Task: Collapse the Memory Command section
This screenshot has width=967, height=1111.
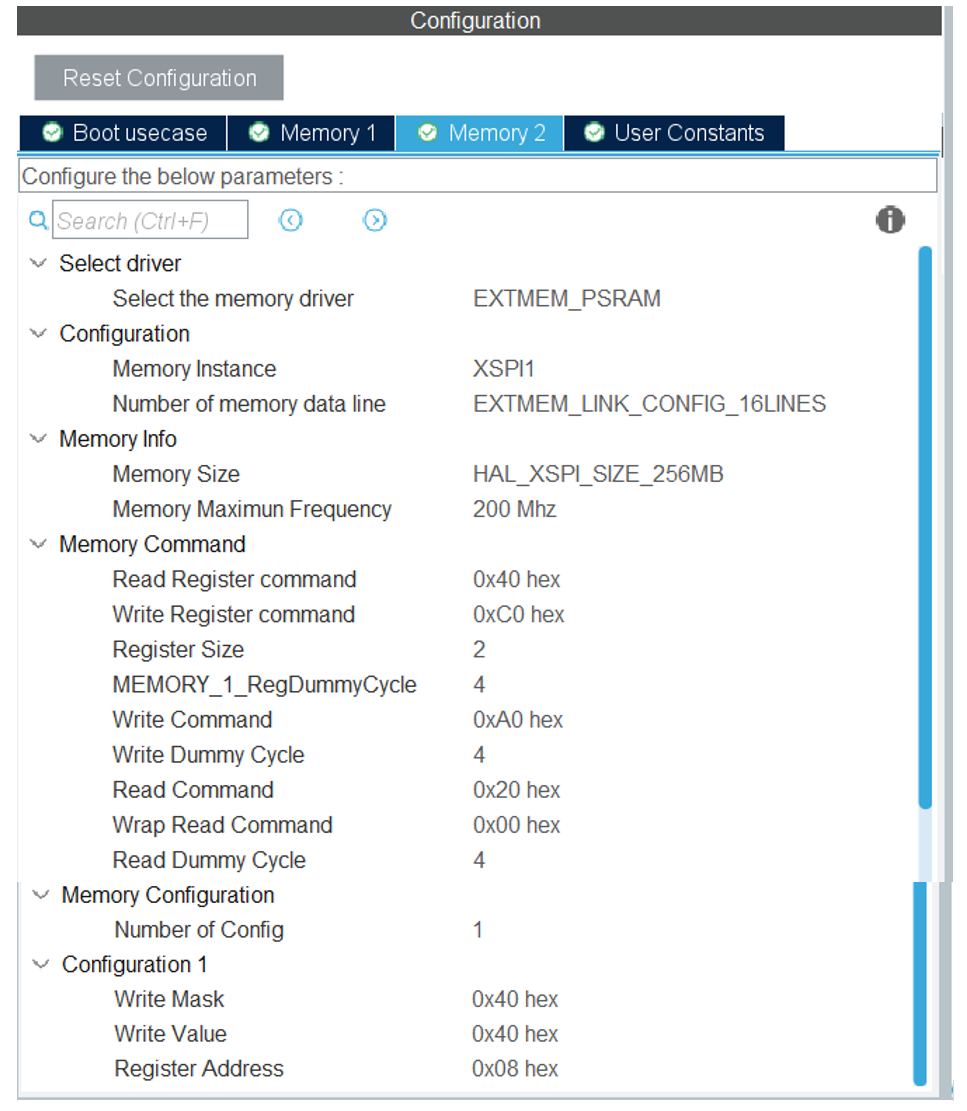Action: tap(37, 544)
